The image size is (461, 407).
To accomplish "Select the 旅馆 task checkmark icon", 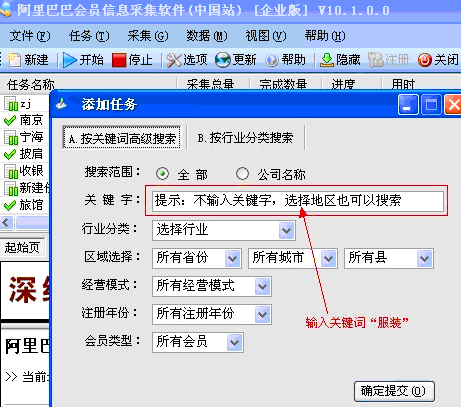I will [x=10, y=205].
